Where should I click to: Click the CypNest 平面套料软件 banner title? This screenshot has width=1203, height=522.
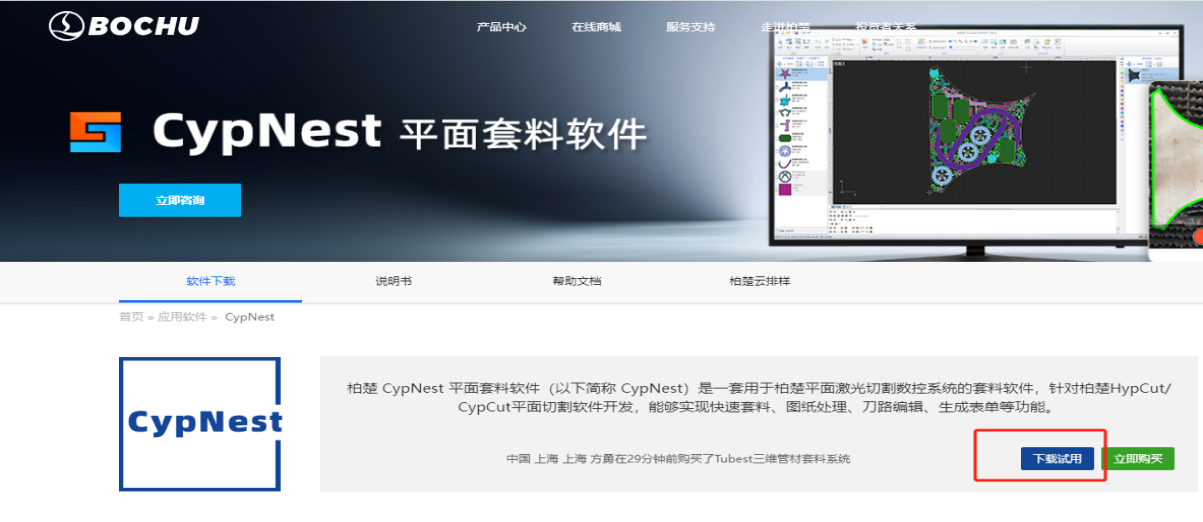tap(400, 131)
